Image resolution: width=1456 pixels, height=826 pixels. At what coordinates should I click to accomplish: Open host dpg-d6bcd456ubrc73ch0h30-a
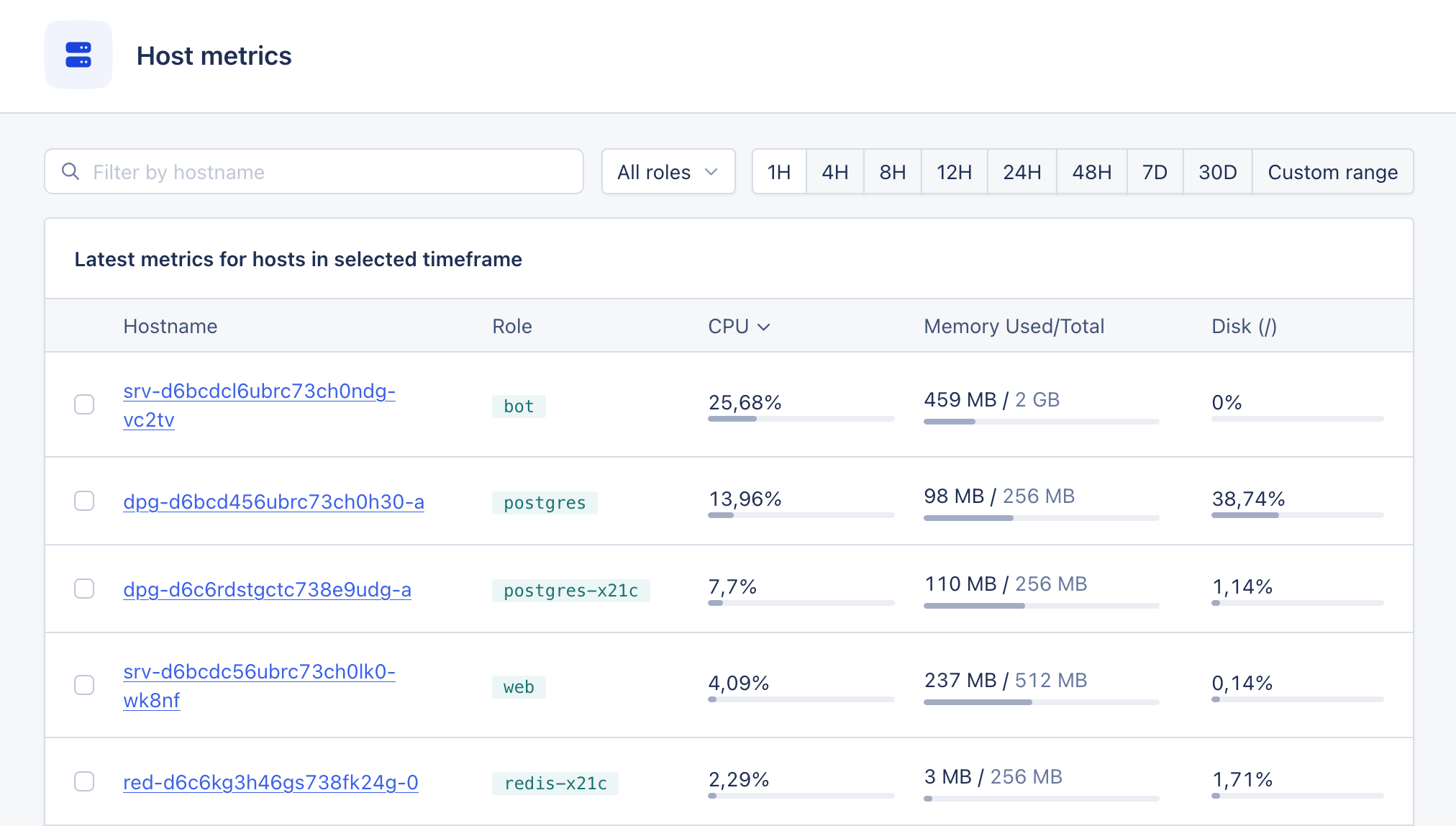(x=273, y=501)
